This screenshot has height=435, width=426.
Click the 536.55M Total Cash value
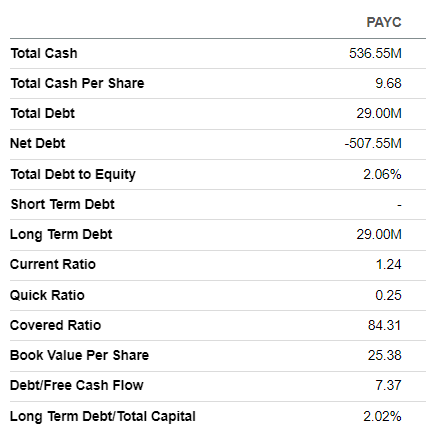tap(375, 53)
